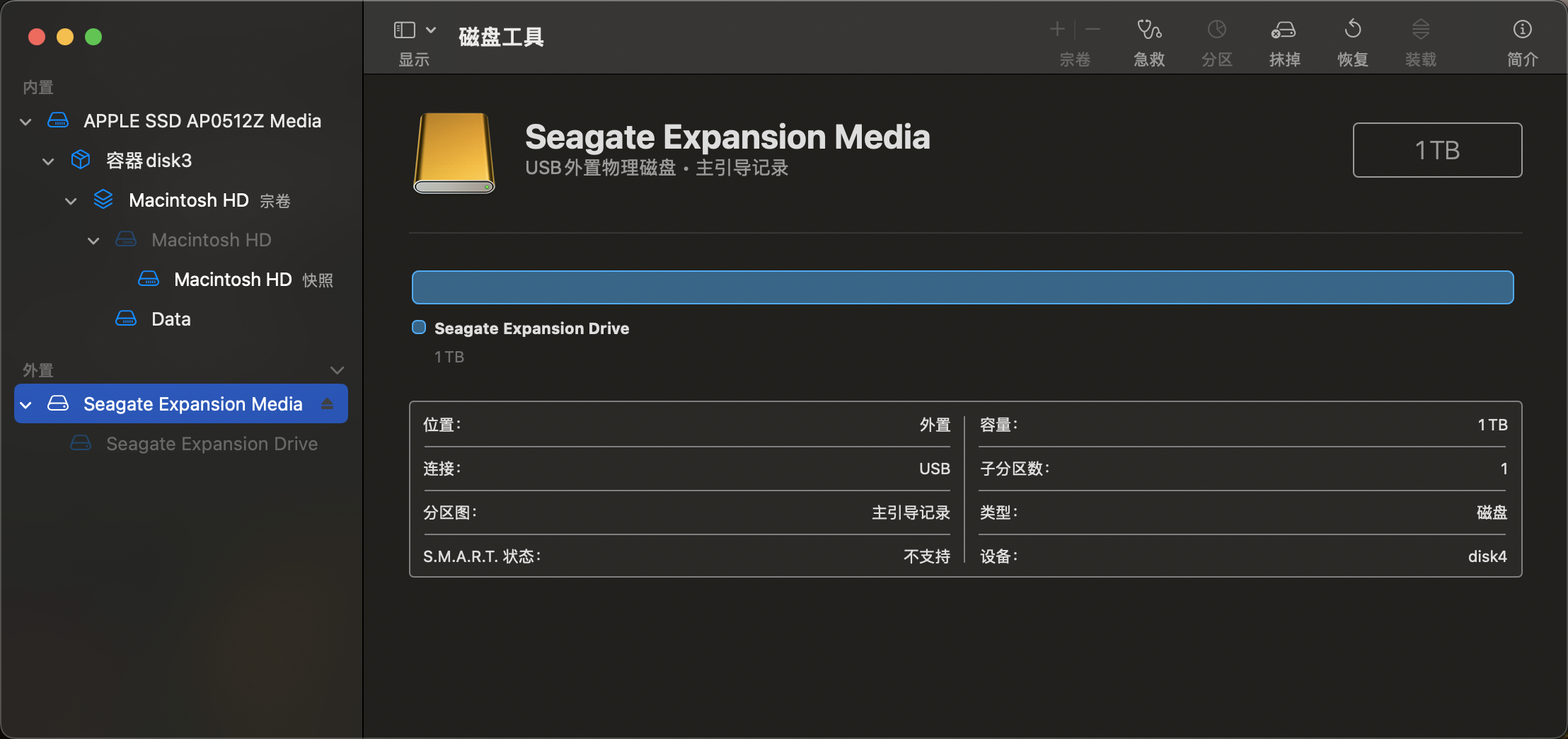
Task: Collapse the 容器 disk3 container
Action: (48, 161)
